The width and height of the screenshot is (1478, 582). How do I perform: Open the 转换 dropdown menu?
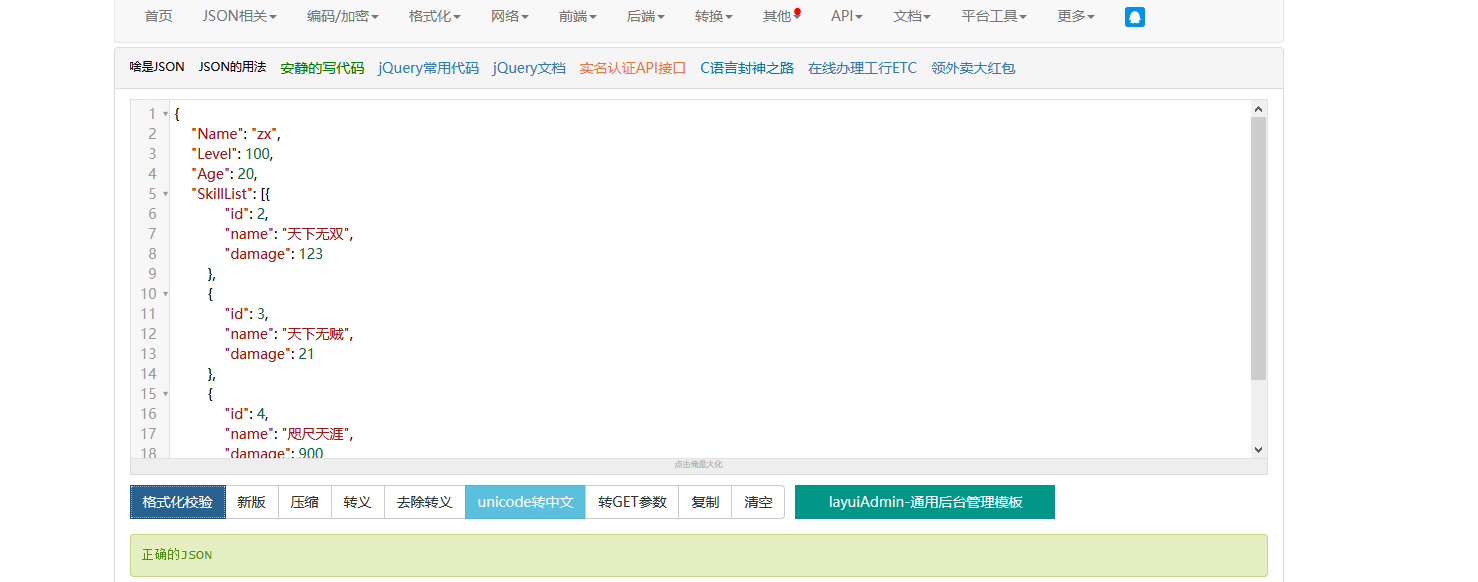click(714, 16)
